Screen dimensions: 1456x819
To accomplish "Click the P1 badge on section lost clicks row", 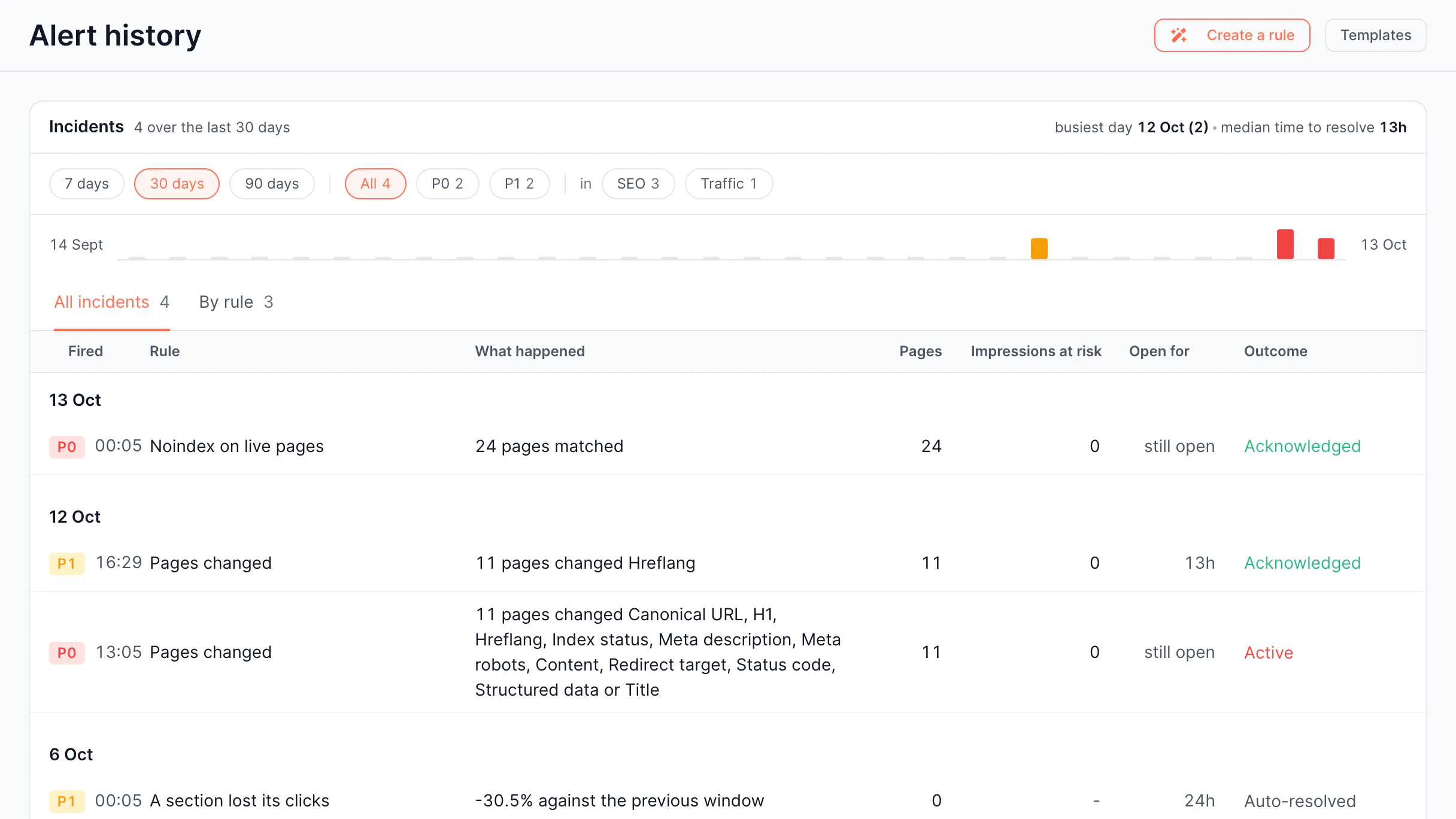I will click(x=67, y=801).
